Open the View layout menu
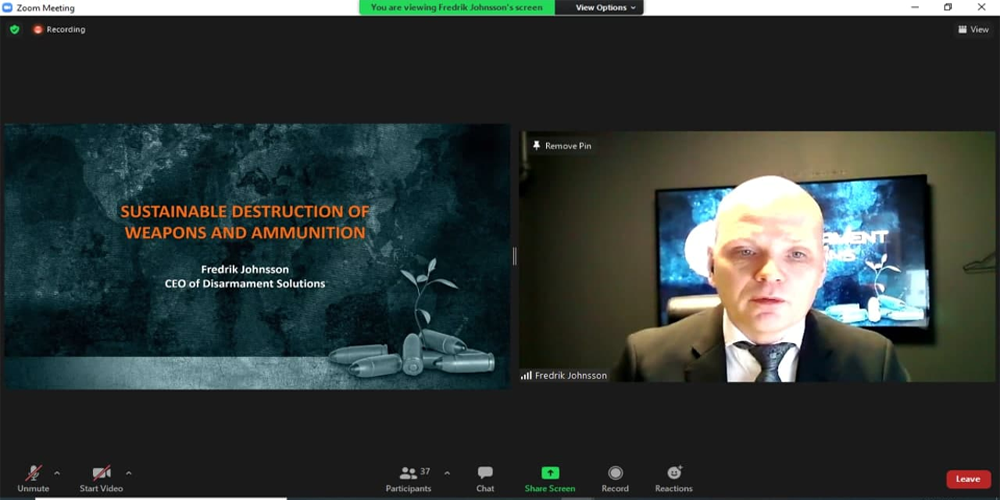 [973, 30]
